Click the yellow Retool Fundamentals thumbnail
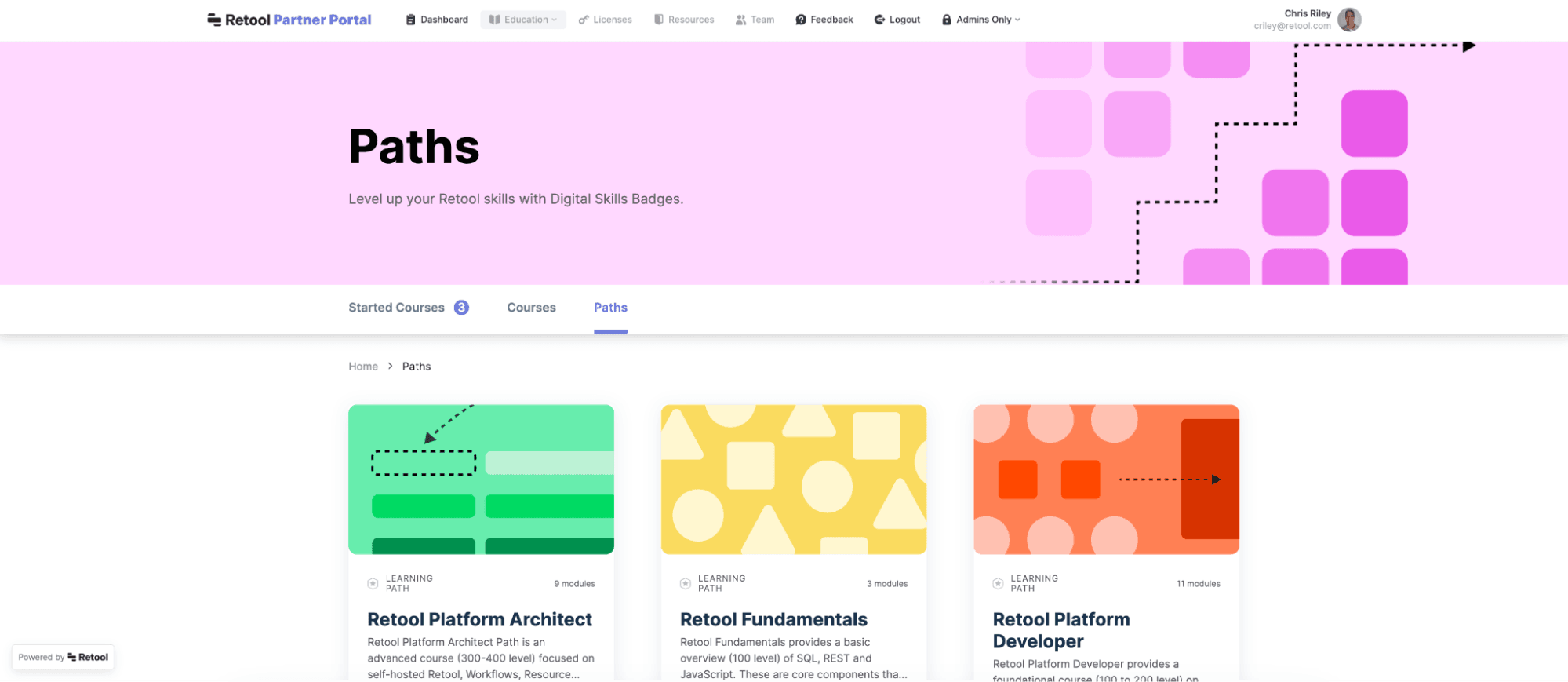The image size is (1568, 682). coord(793,480)
